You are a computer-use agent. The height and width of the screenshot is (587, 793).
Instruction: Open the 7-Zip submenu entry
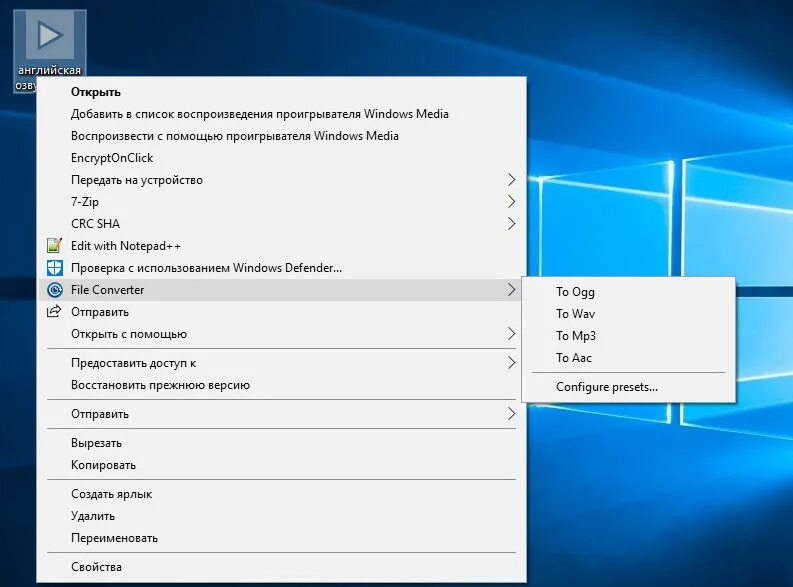tap(281, 202)
